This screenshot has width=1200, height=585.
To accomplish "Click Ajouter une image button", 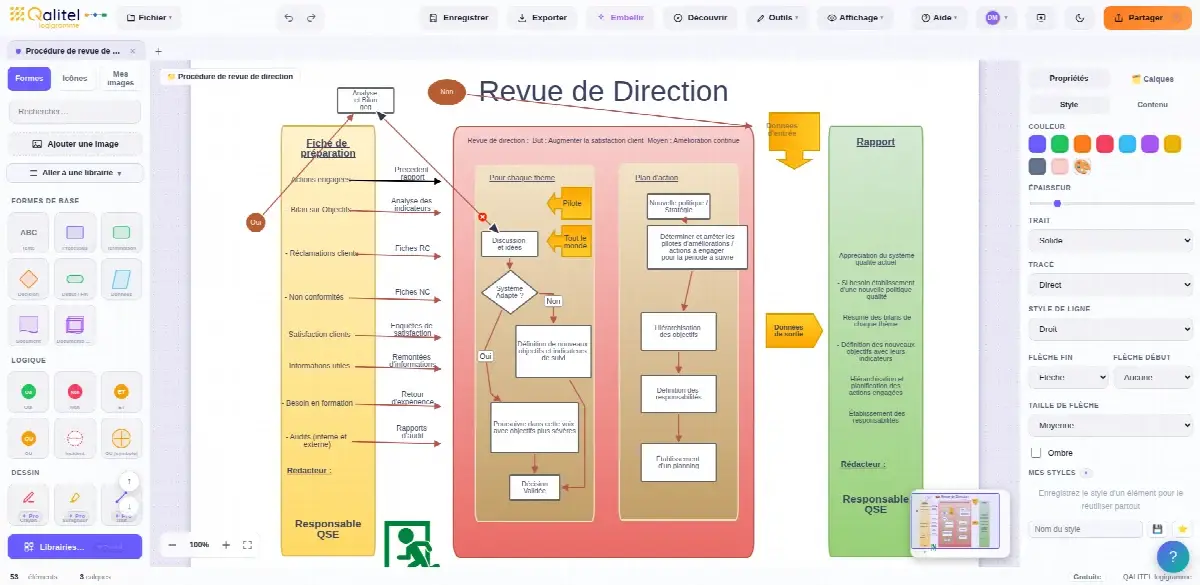I will click(75, 144).
